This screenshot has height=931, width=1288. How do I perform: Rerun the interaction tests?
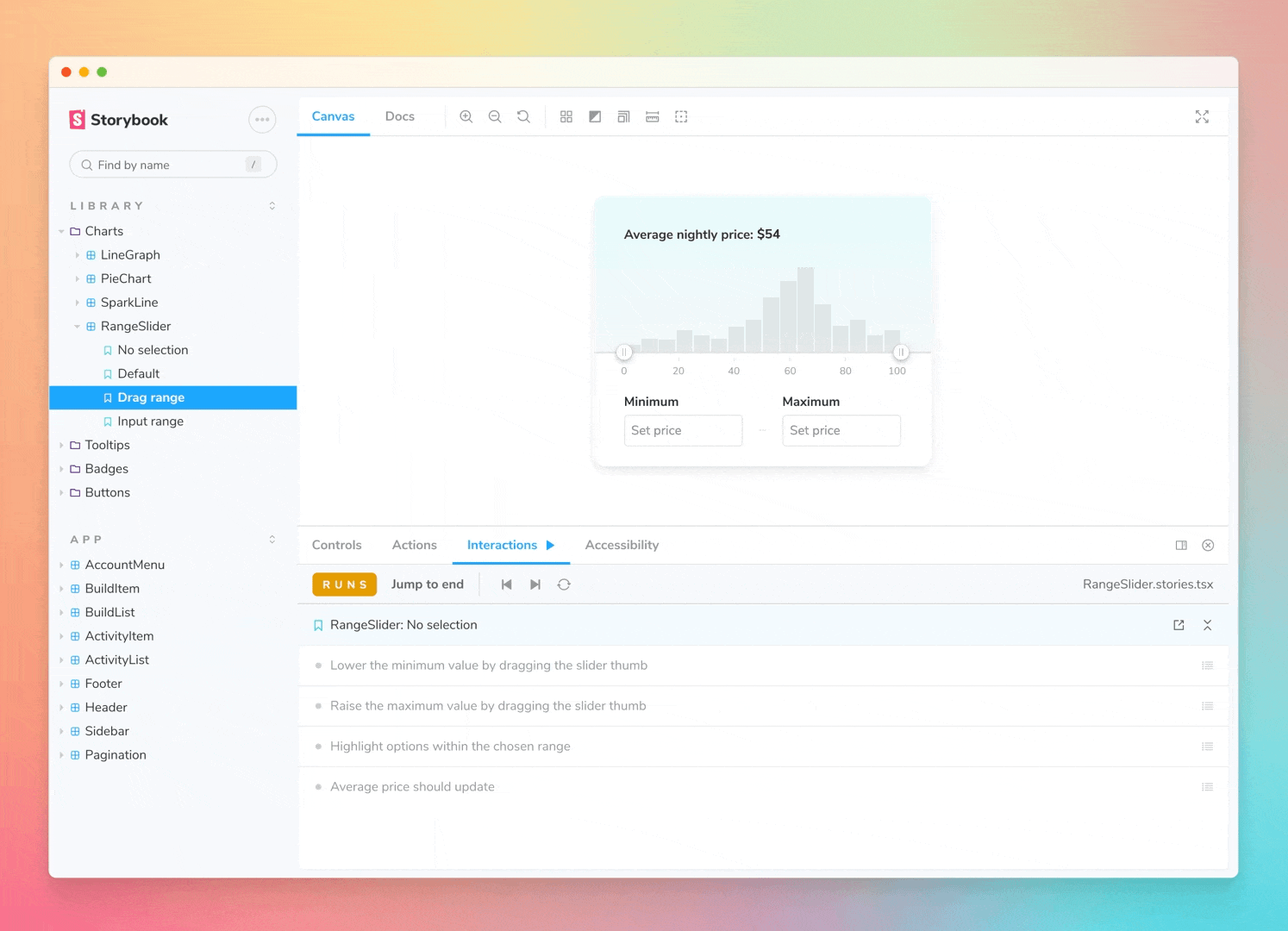pyautogui.click(x=564, y=584)
